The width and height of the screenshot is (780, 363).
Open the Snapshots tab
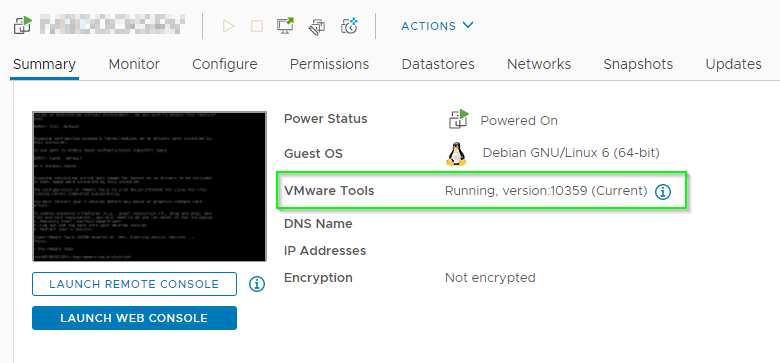pos(638,64)
